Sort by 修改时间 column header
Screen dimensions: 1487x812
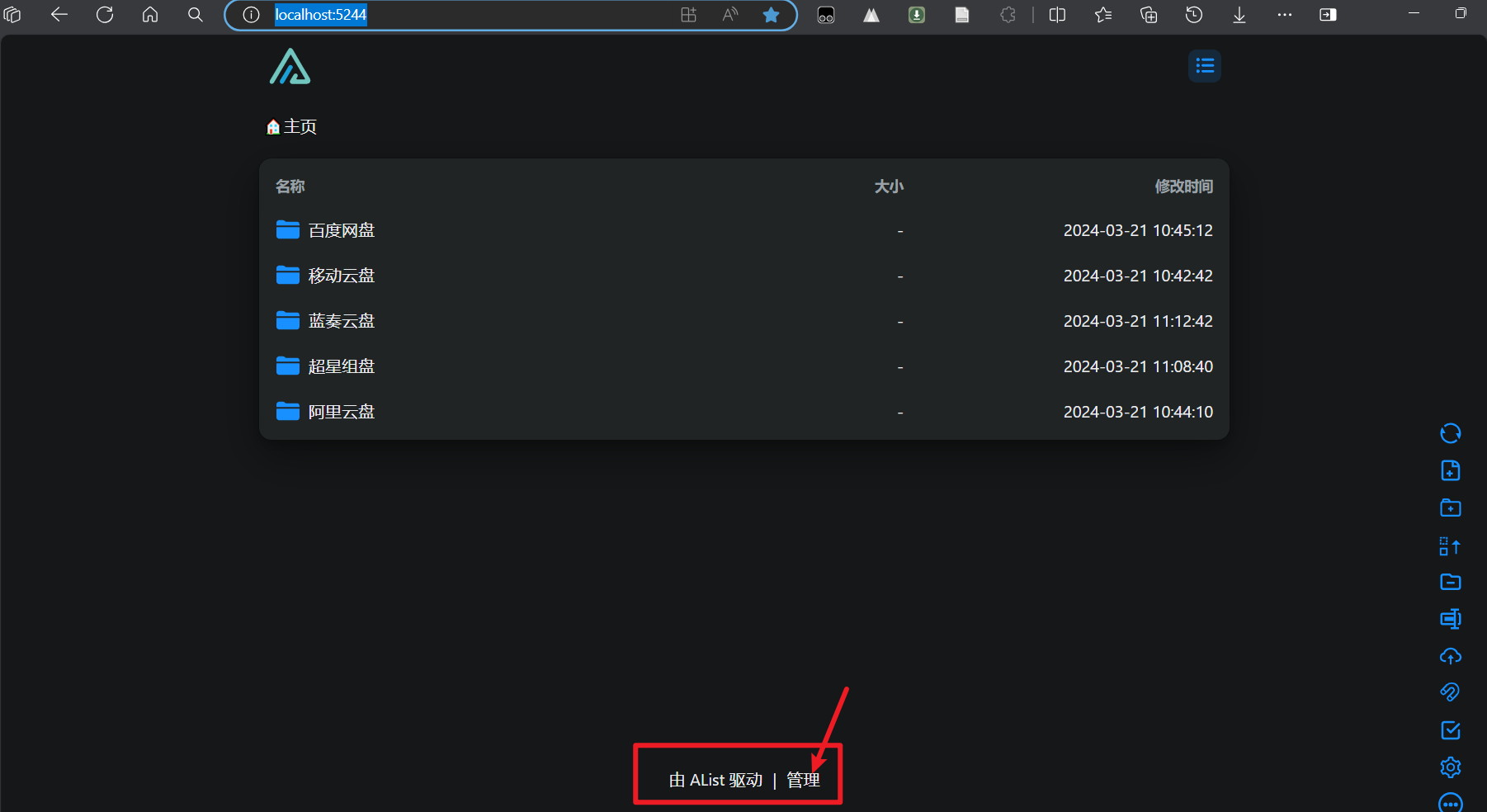[x=1184, y=186]
